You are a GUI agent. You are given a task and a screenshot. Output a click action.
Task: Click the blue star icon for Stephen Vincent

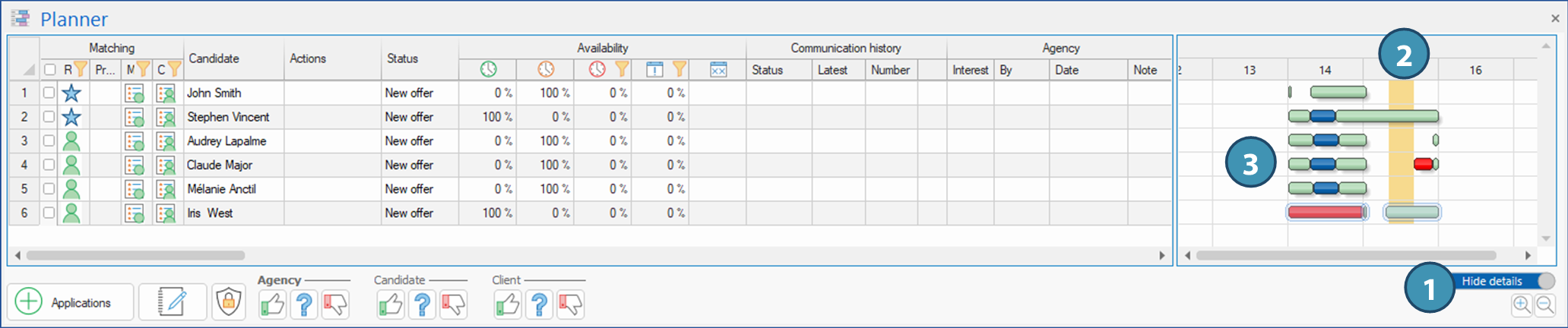71,117
